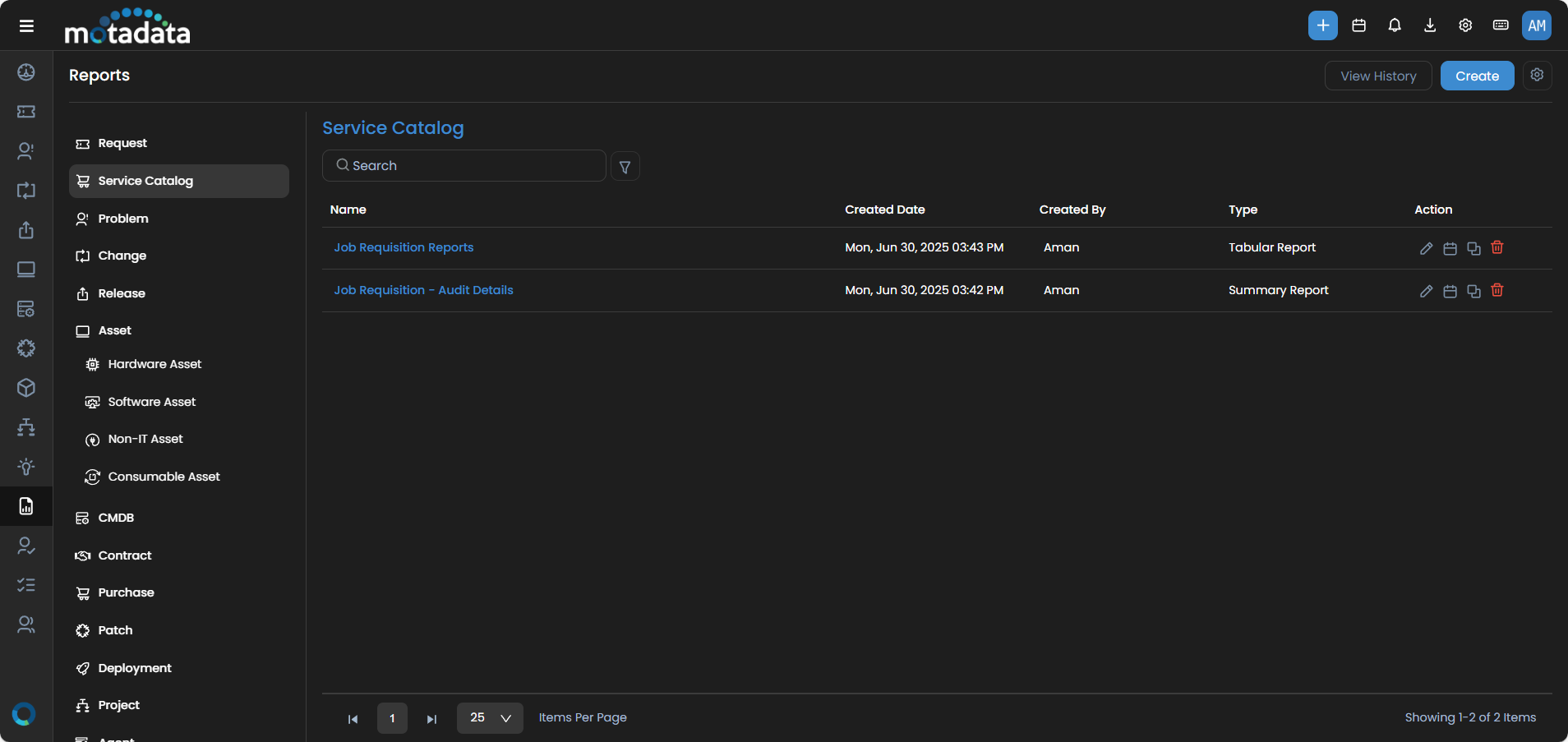Screen dimensions: 1568x742
Task: Click the Create report button
Action: click(1477, 76)
